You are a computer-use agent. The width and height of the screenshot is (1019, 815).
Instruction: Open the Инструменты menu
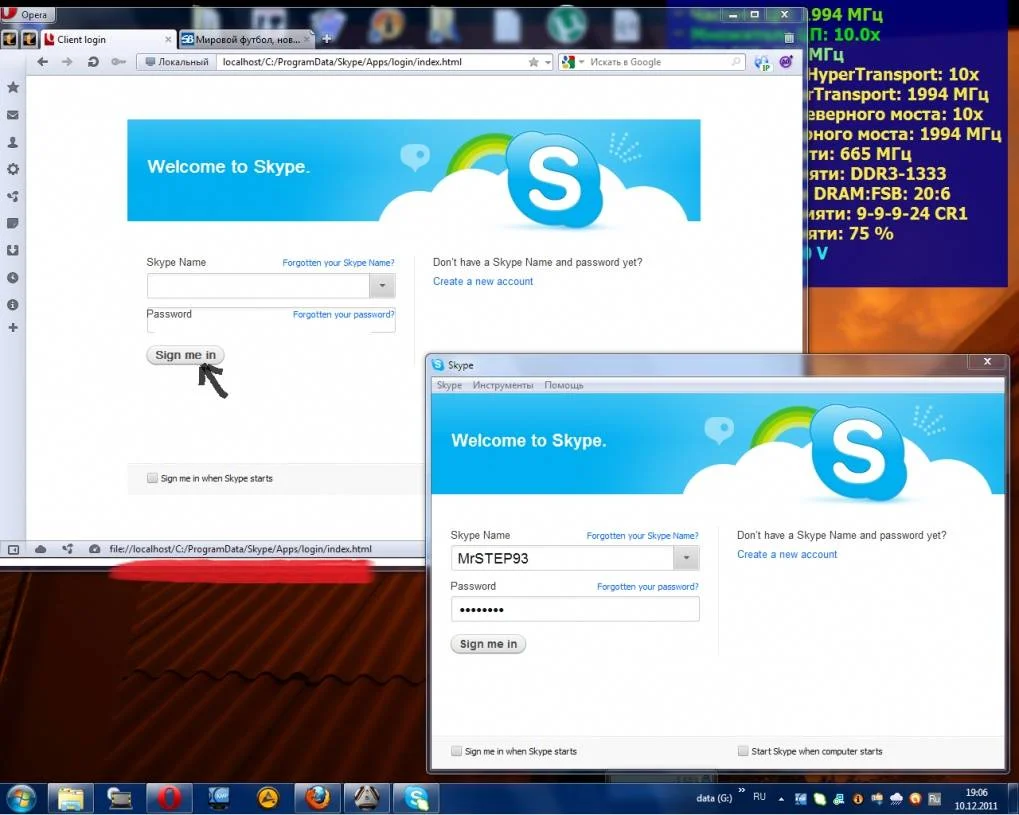coord(503,385)
